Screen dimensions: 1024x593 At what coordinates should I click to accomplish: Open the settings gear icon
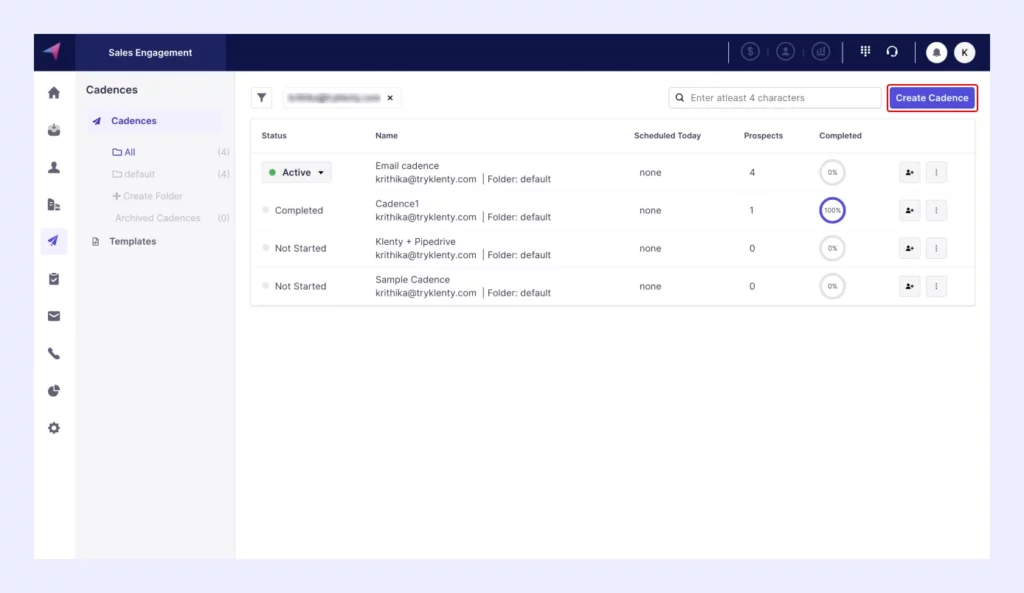[x=54, y=427]
